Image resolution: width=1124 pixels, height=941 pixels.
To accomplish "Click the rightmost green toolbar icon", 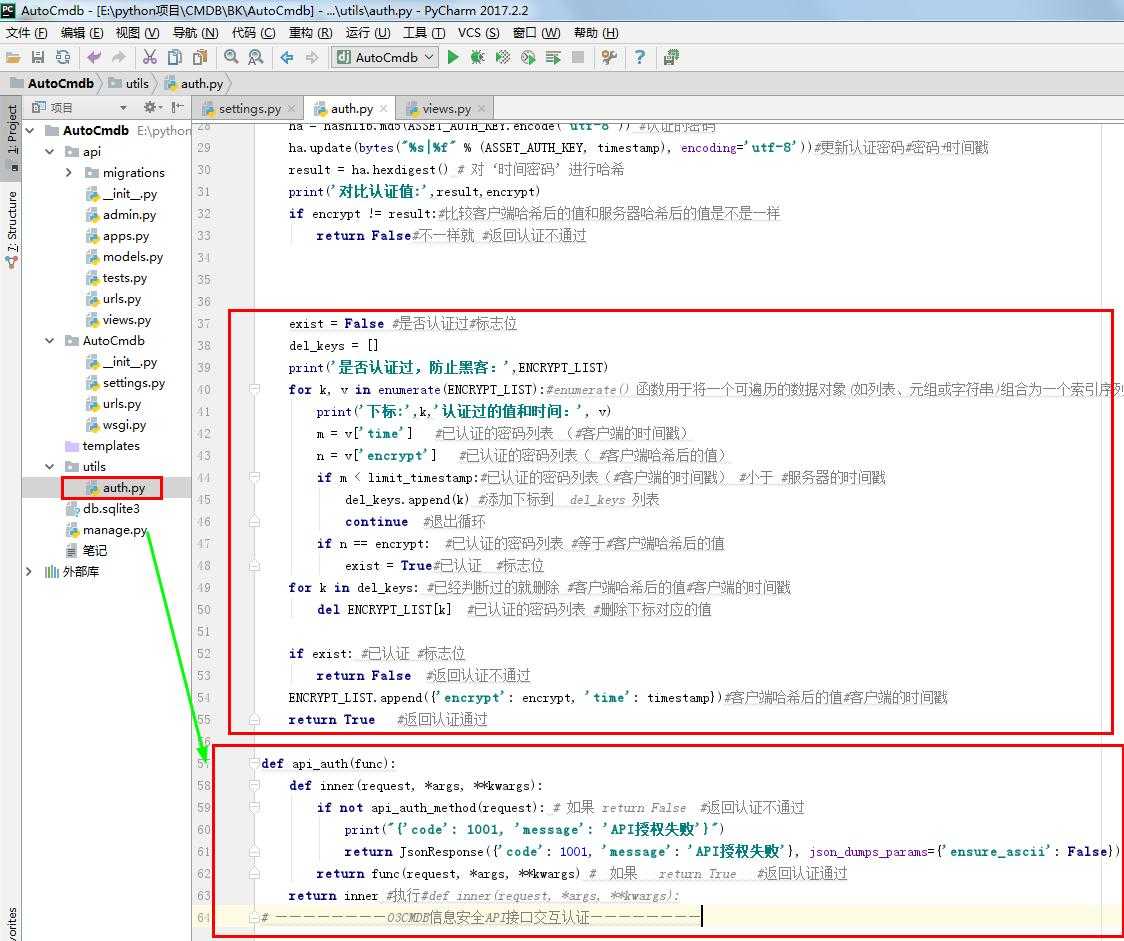I will point(671,57).
